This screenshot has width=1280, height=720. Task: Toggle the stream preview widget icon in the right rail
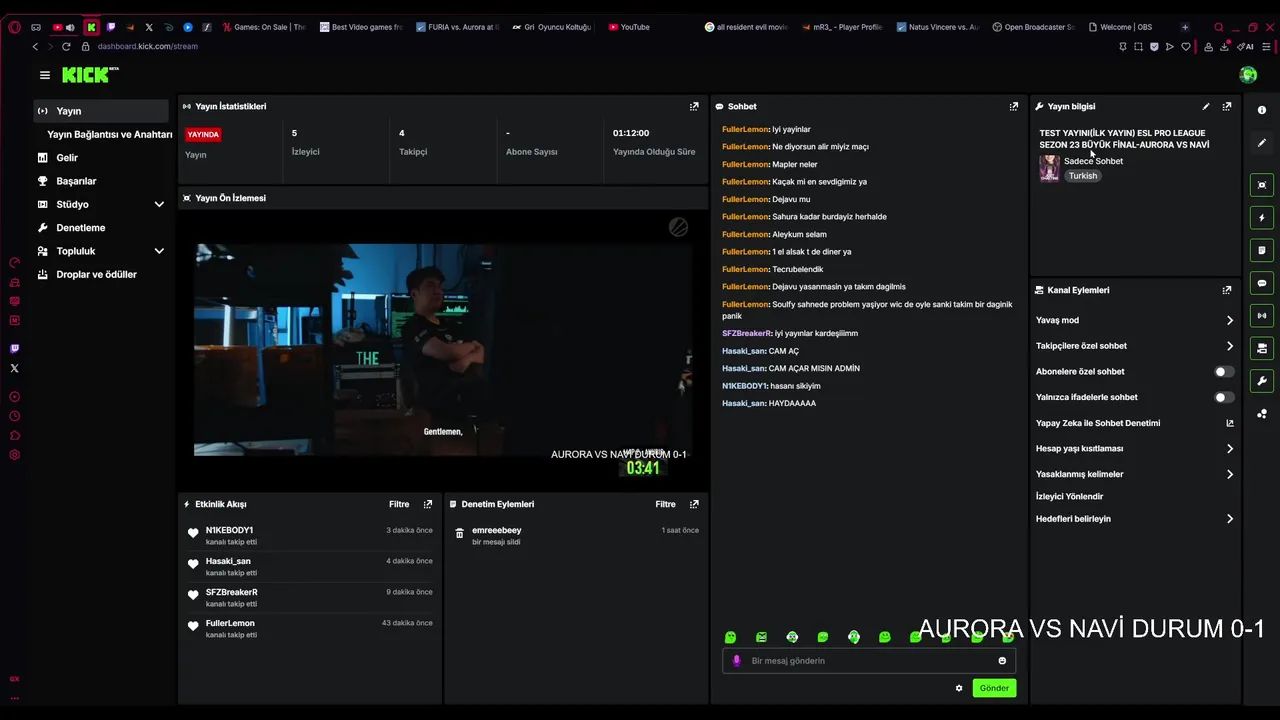[x=1262, y=185]
